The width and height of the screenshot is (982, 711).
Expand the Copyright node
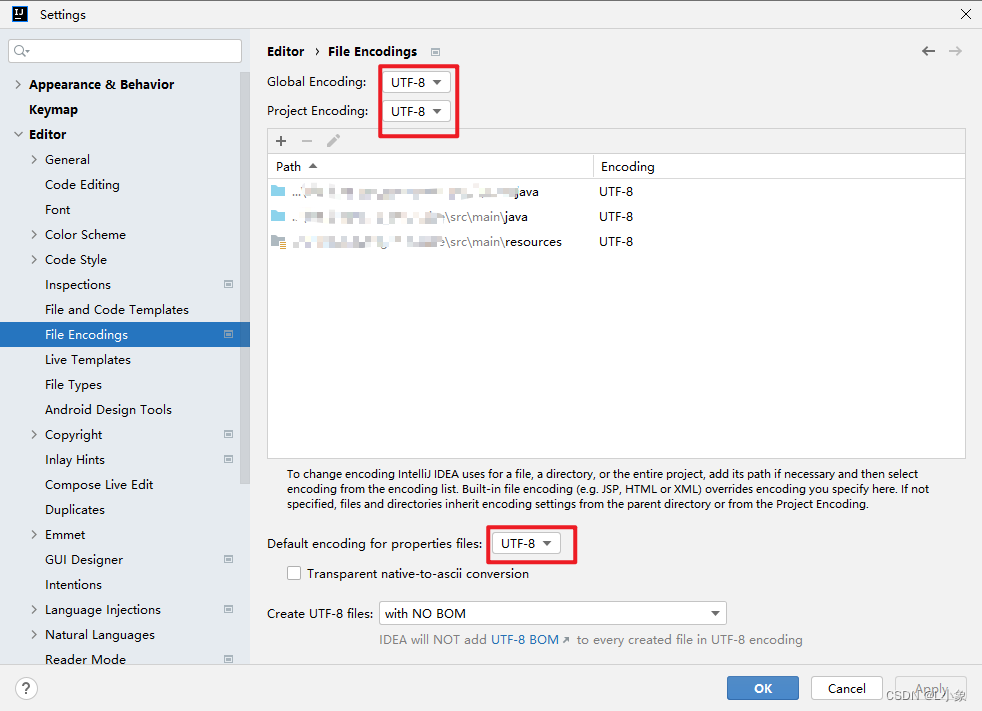coord(34,434)
